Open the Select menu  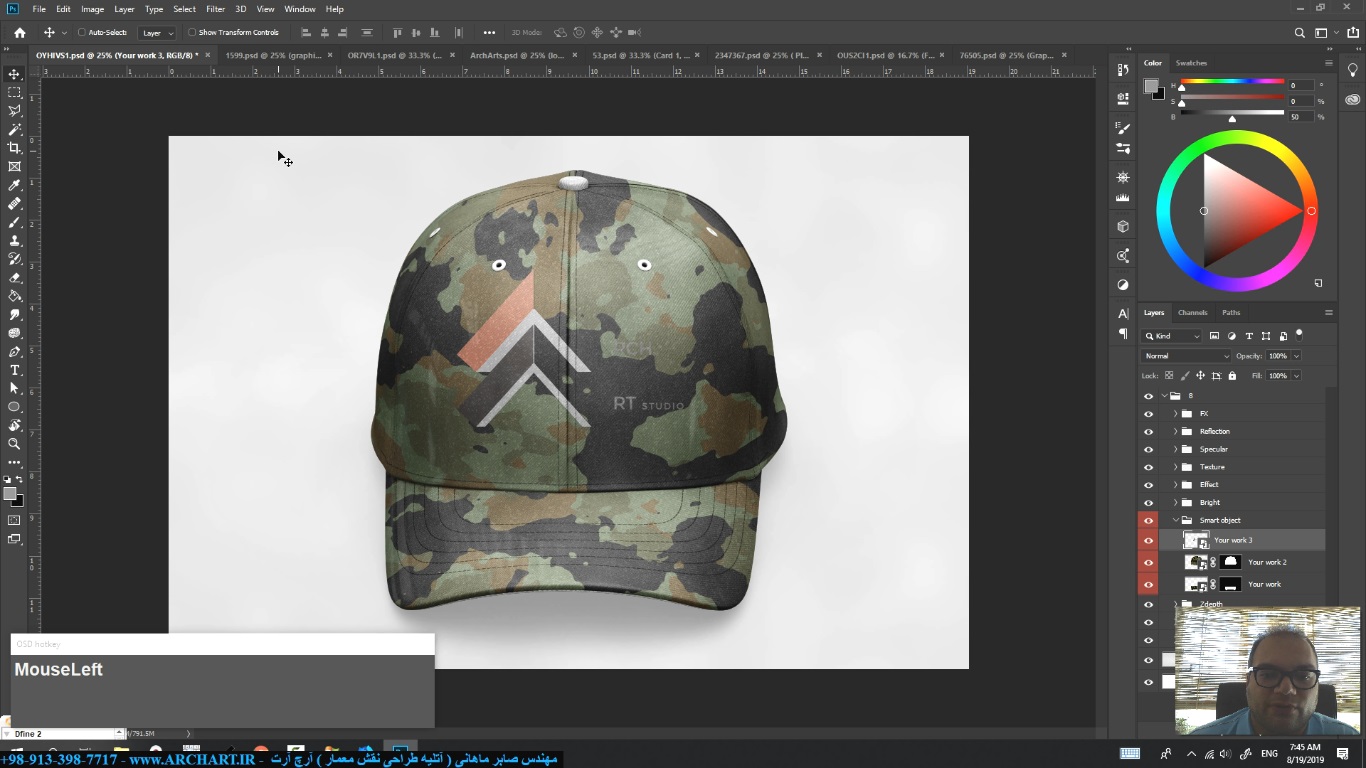[x=184, y=9]
